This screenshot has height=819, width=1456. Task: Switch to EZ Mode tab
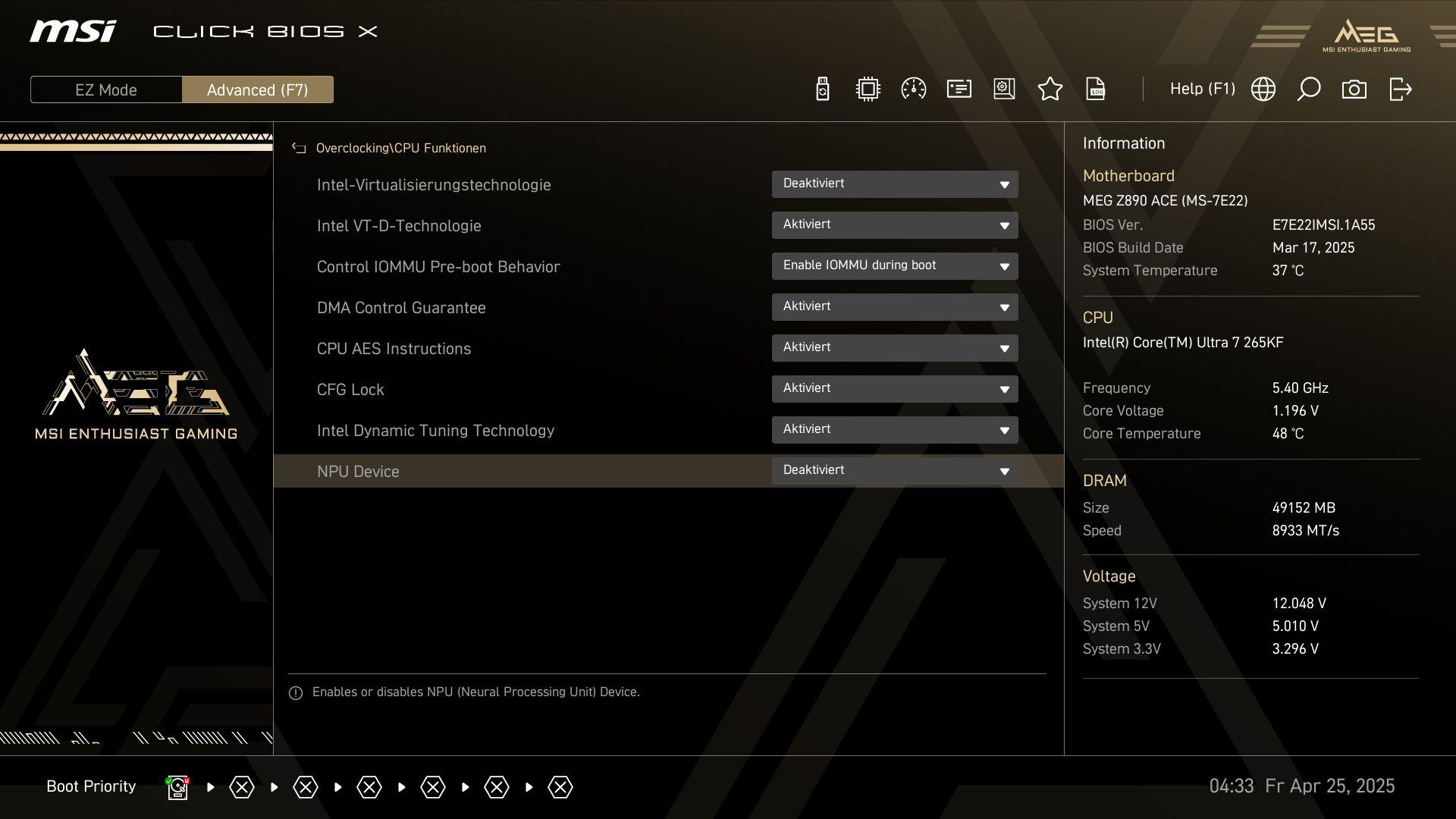tap(106, 89)
